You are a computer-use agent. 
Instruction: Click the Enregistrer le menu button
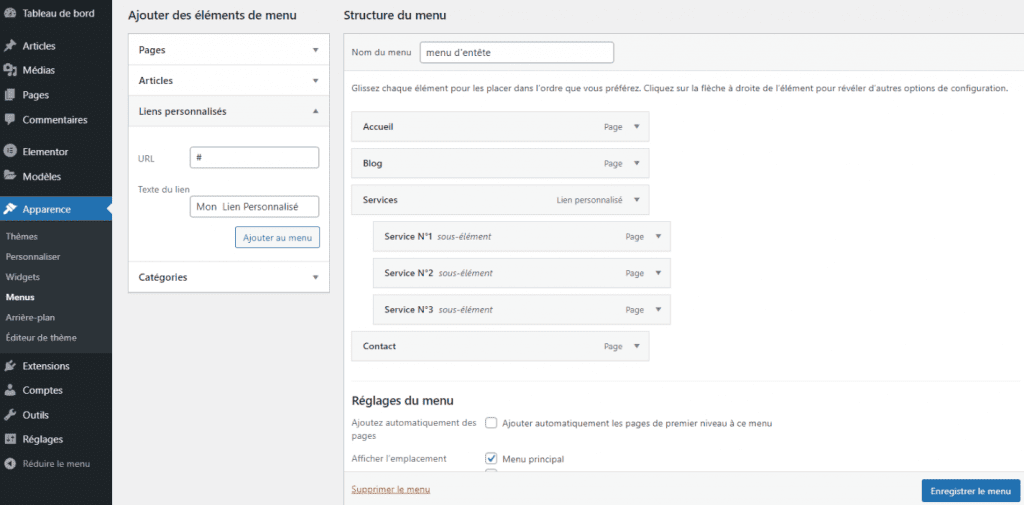[x=970, y=491]
